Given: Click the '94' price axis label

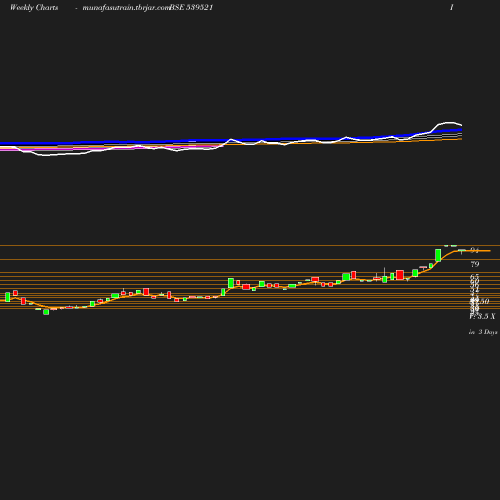Looking at the screenshot, I should pos(475,250).
